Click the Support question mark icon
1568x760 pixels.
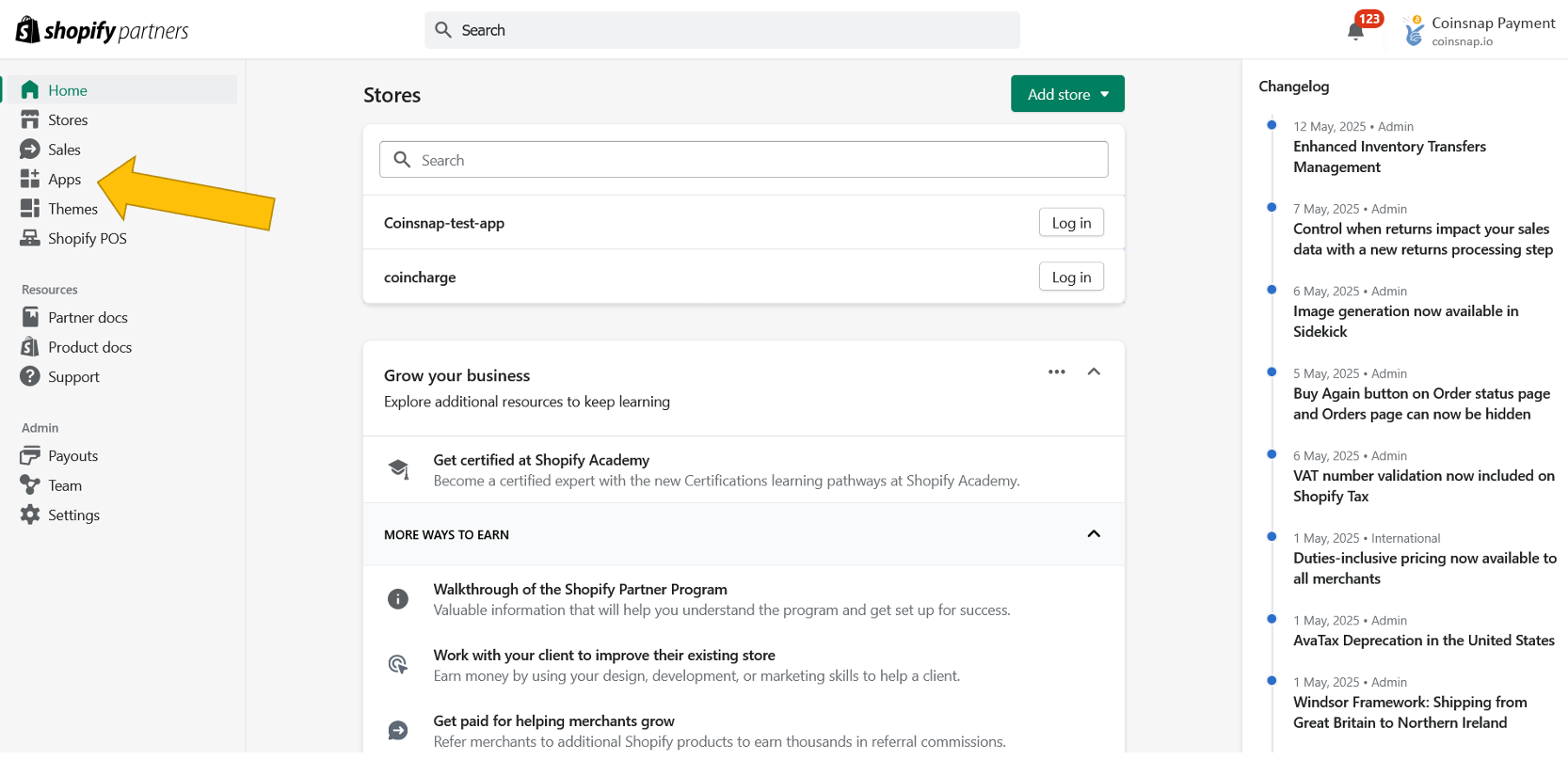pyautogui.click(x=30, y=376)
